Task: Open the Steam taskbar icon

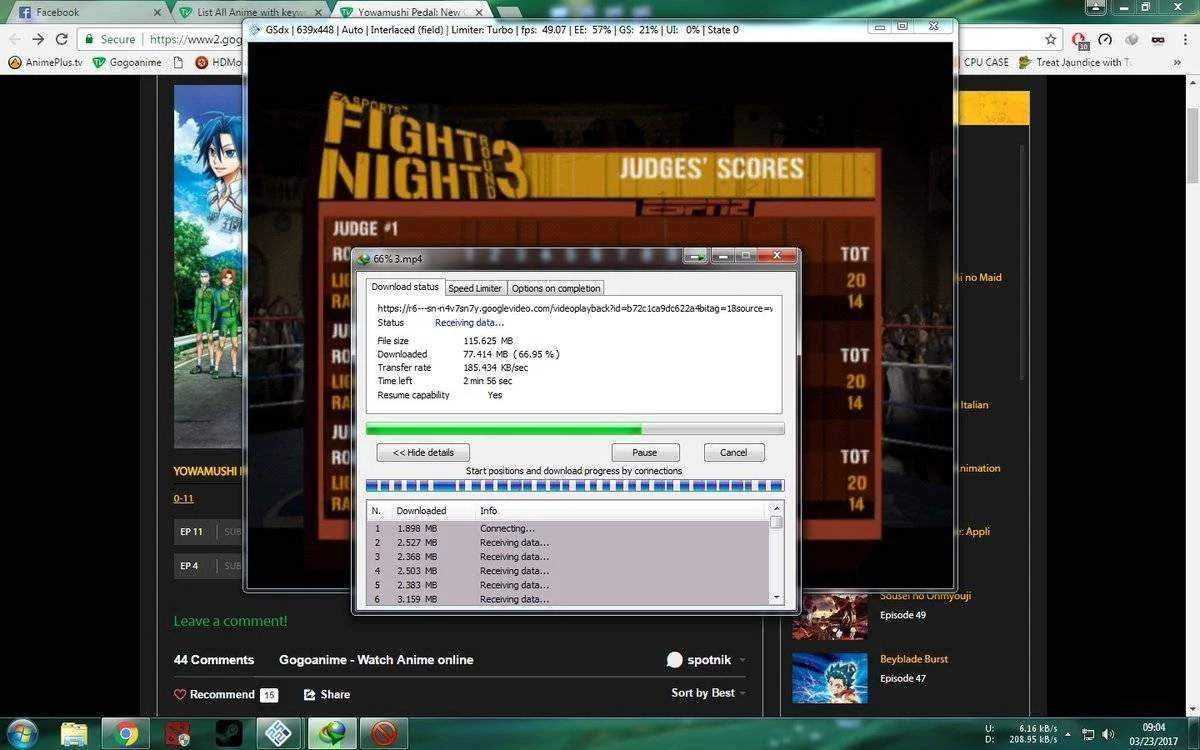Action: tap(229, 734)
